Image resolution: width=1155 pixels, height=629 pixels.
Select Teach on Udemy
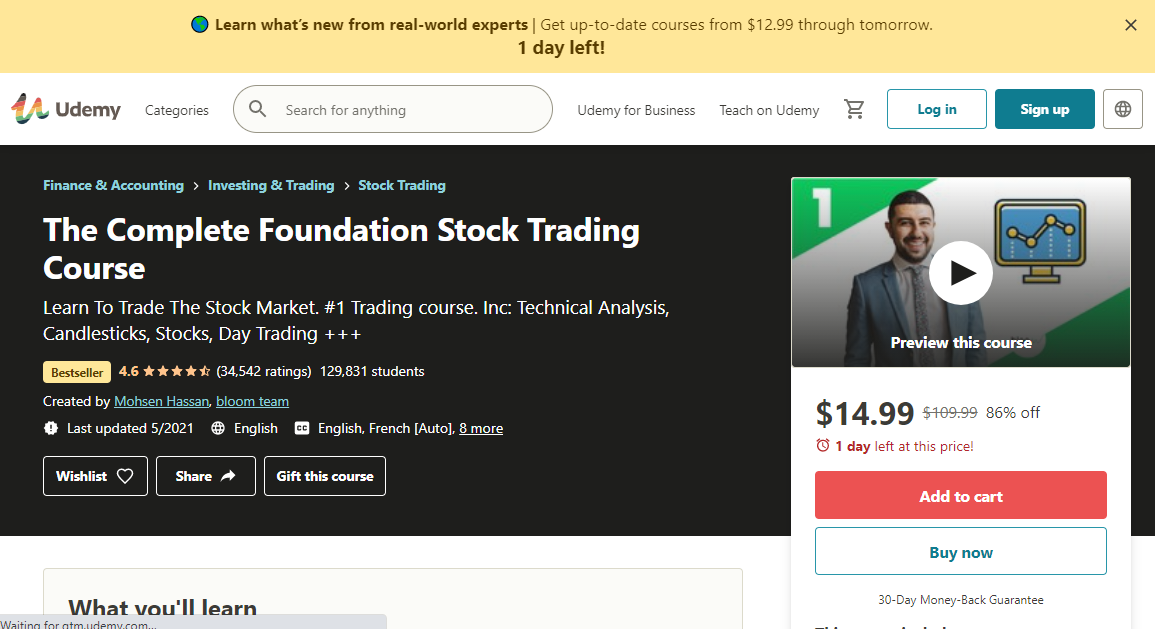tap(768, 110)
